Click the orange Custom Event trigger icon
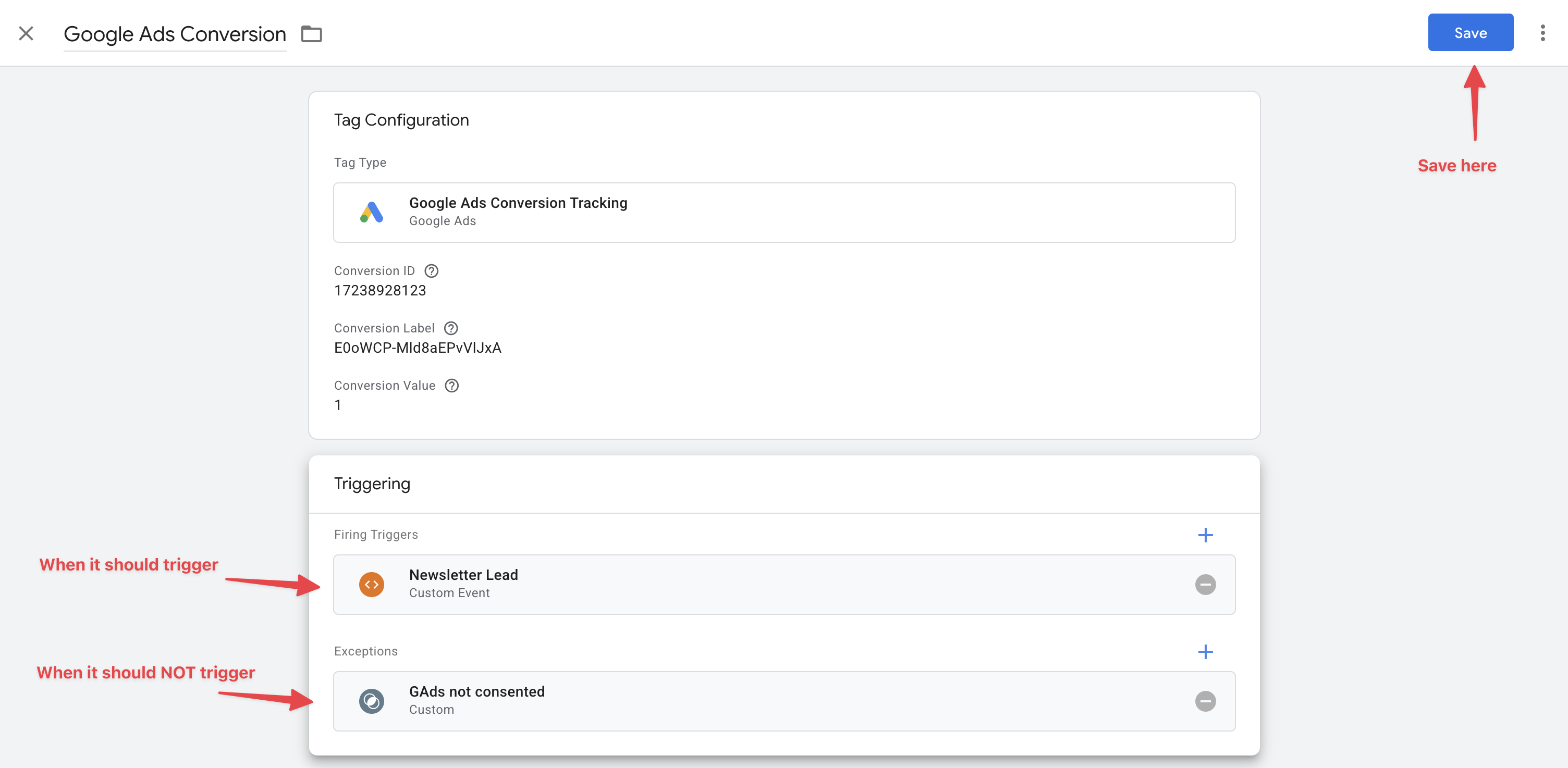Screen dimensions: 1568x768 (x=371, y=585)
